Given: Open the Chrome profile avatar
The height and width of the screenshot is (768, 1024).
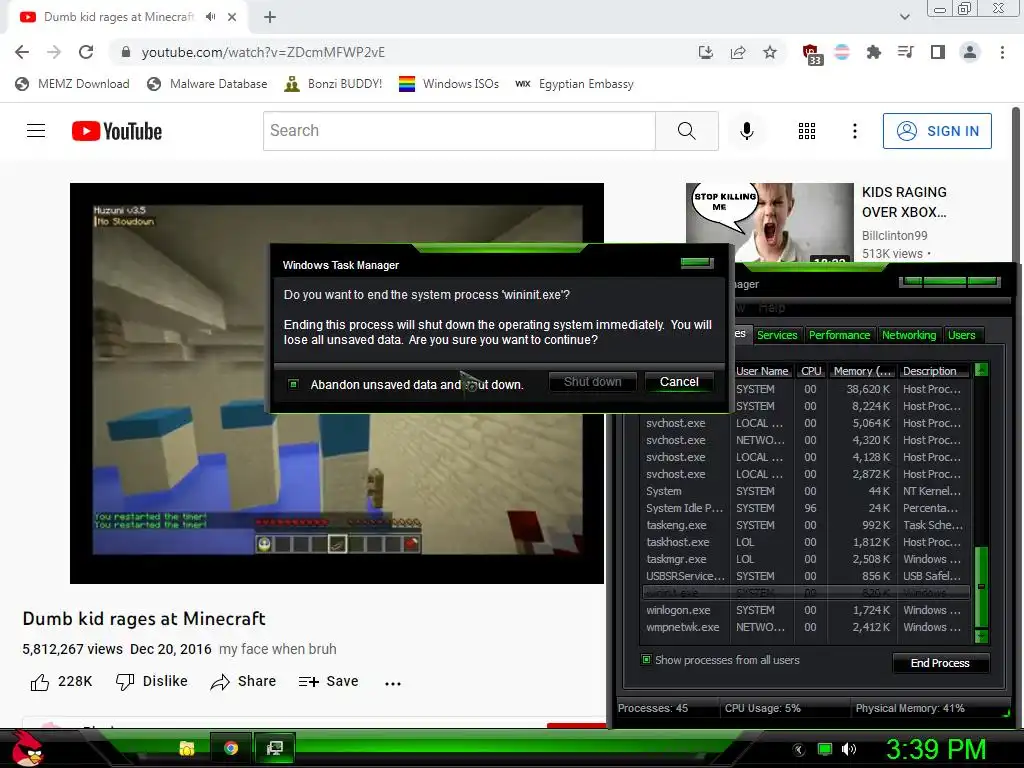Looking at the screenshot, I should point(970,52).
